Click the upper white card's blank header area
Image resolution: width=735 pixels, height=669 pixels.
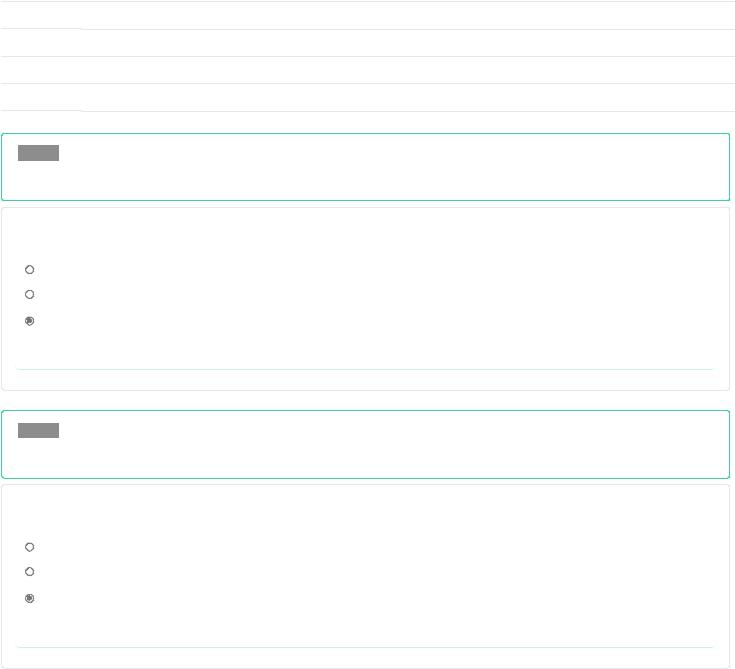(x=366, y=233)
